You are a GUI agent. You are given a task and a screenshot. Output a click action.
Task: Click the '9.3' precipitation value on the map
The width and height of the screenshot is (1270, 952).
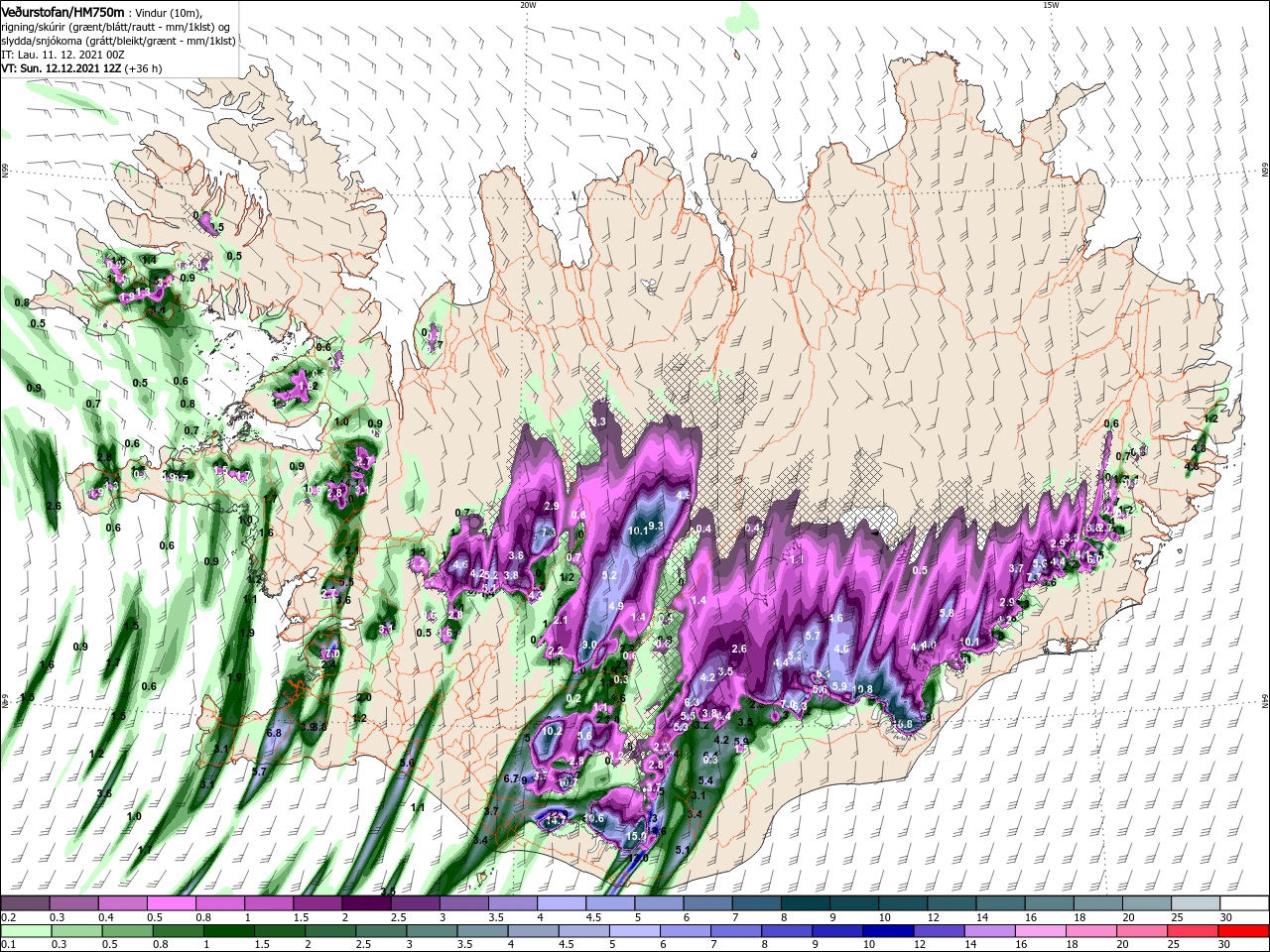tap(656, 526)
